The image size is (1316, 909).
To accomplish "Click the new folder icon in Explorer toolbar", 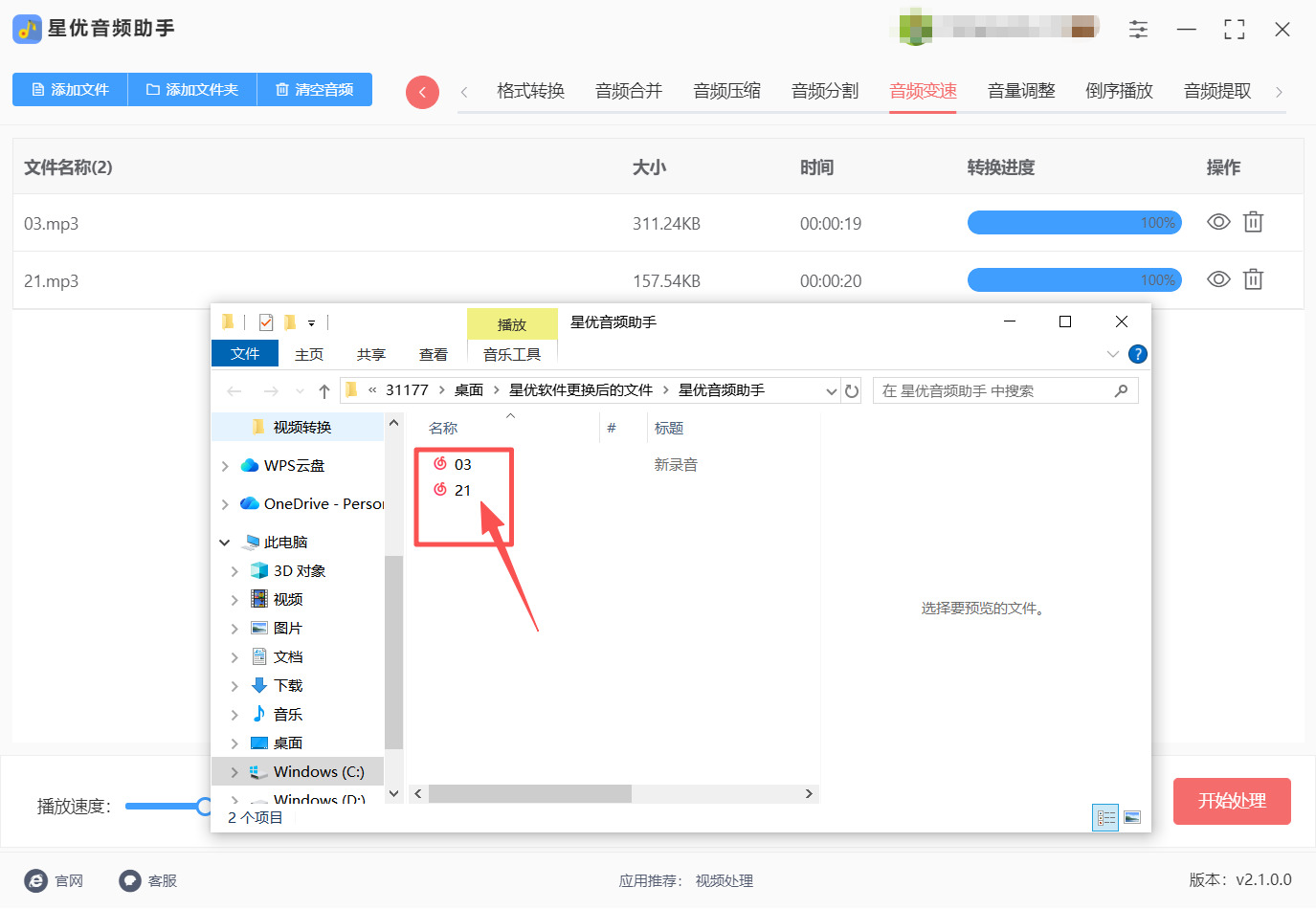I will click(289, 322).
